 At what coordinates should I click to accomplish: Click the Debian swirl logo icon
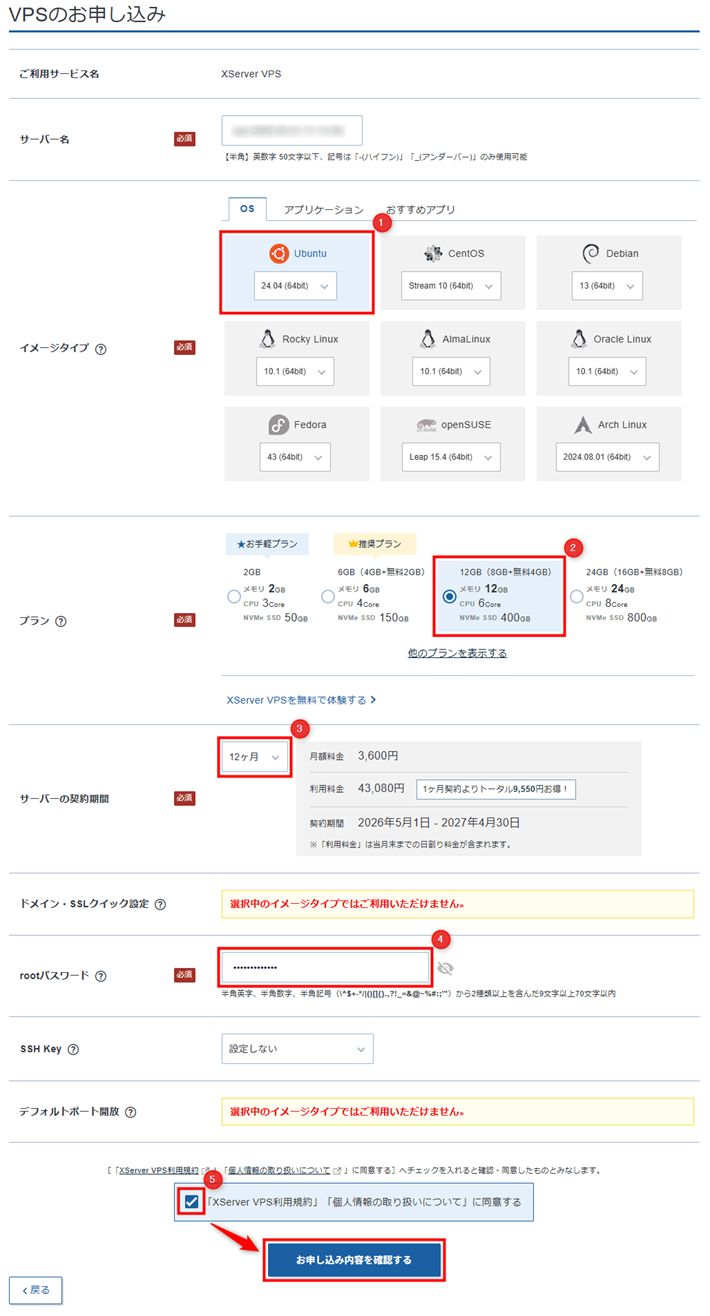click(589, 253)
